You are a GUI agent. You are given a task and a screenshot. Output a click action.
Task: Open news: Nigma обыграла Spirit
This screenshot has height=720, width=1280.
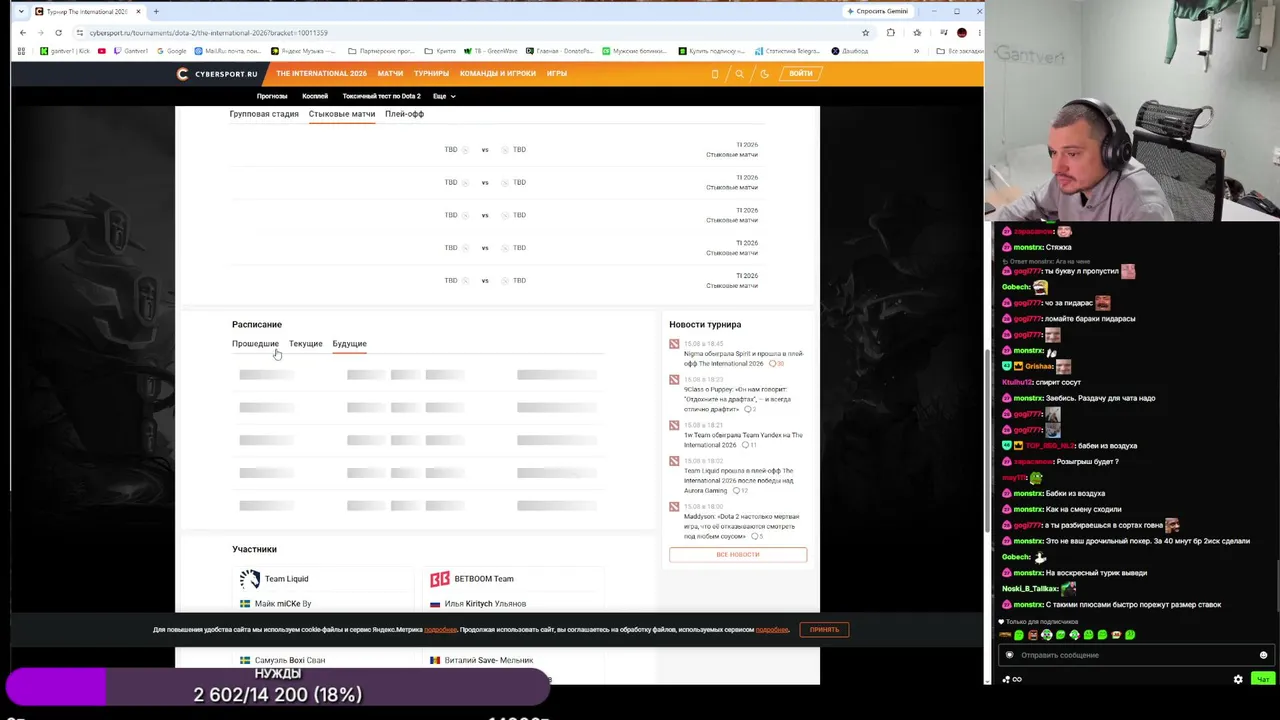[743, 358]
